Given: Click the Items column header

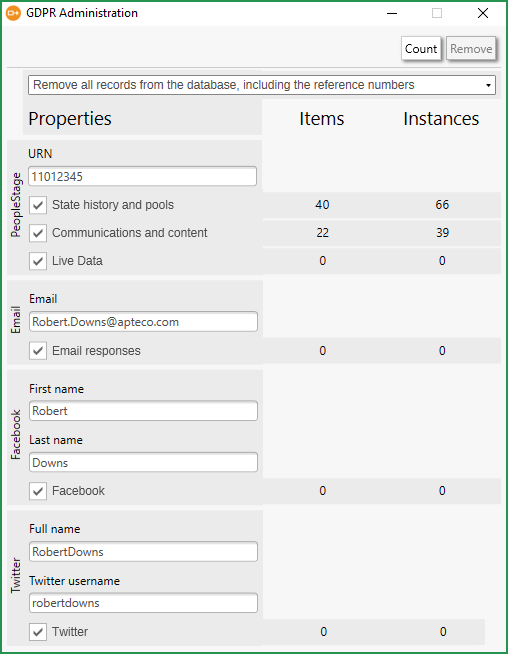Looking at the screenshot, I should 322,119.
